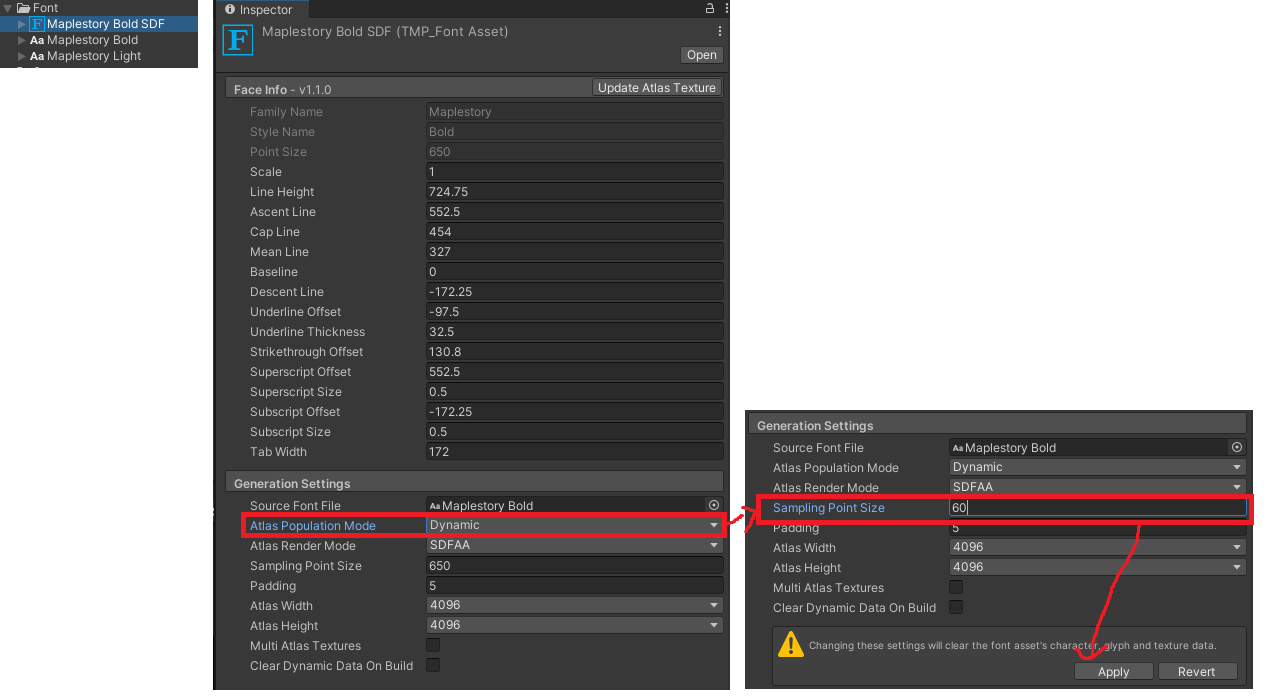This screenshot has width=1272, height=697.
Task: Open the Inspector tab's three-dot menu
Action: (x=726, y=8)
